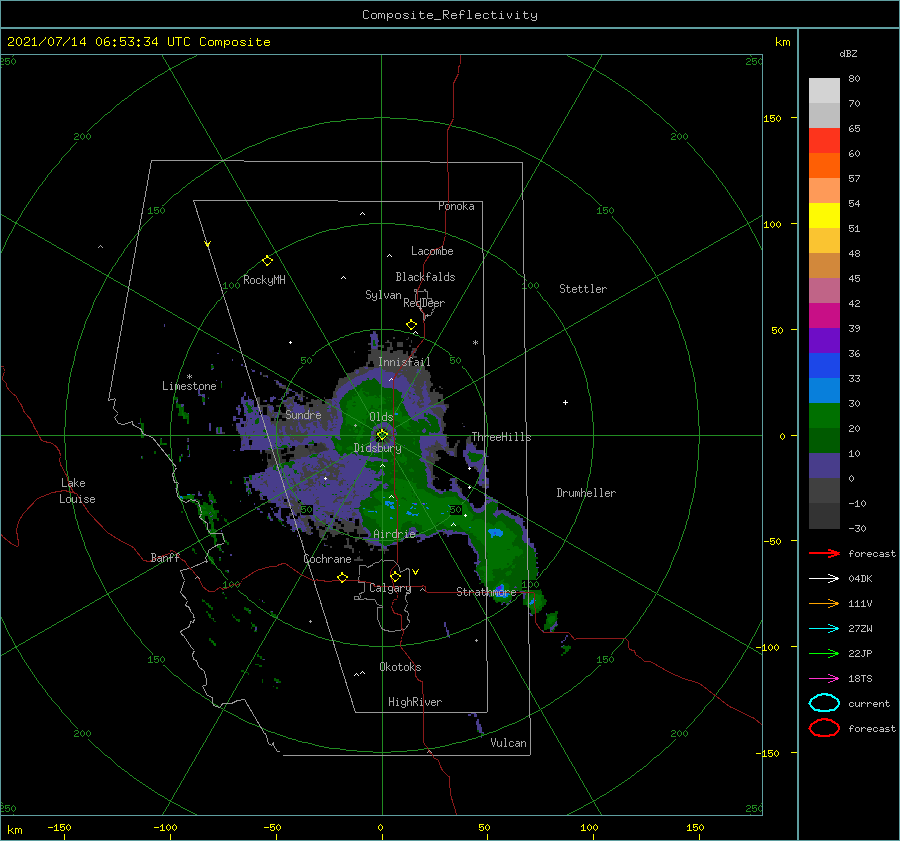Click the Airdrie town label
This screenshot has height=841, width=900.
pos(394,534)
